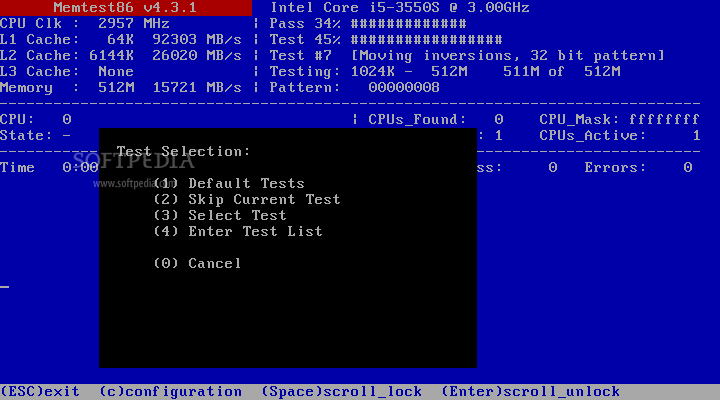Click the (Space)scroll_lock hint
The image size is (720, 400).
342,392
